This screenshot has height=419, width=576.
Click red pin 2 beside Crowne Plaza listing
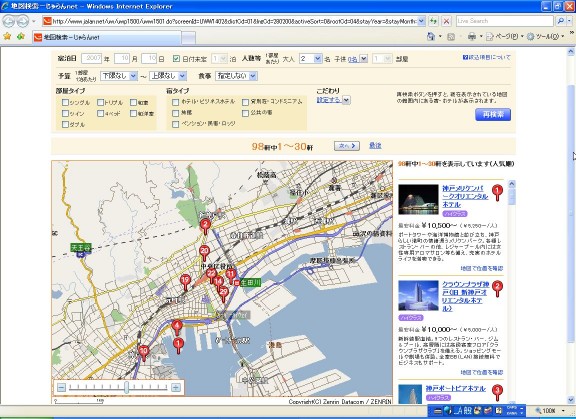pos(497,289)
